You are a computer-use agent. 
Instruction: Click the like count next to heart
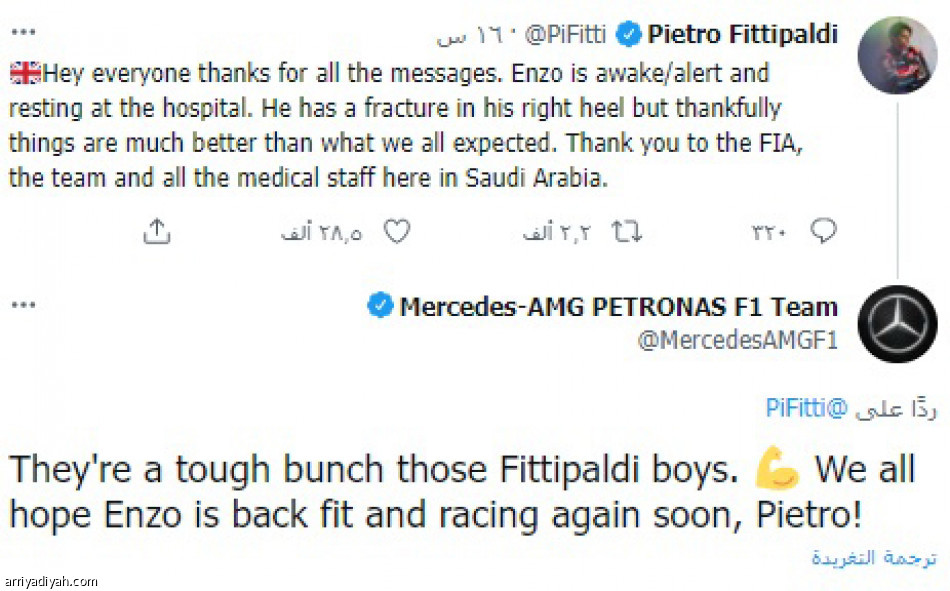(x=321, y=233)
